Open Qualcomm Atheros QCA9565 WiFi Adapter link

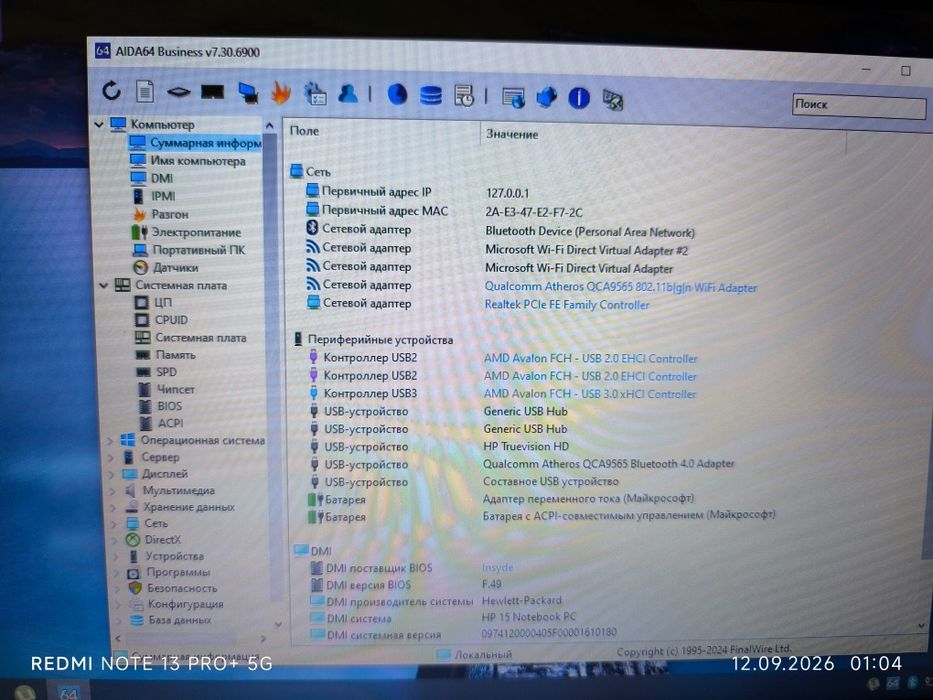(621, 287)
